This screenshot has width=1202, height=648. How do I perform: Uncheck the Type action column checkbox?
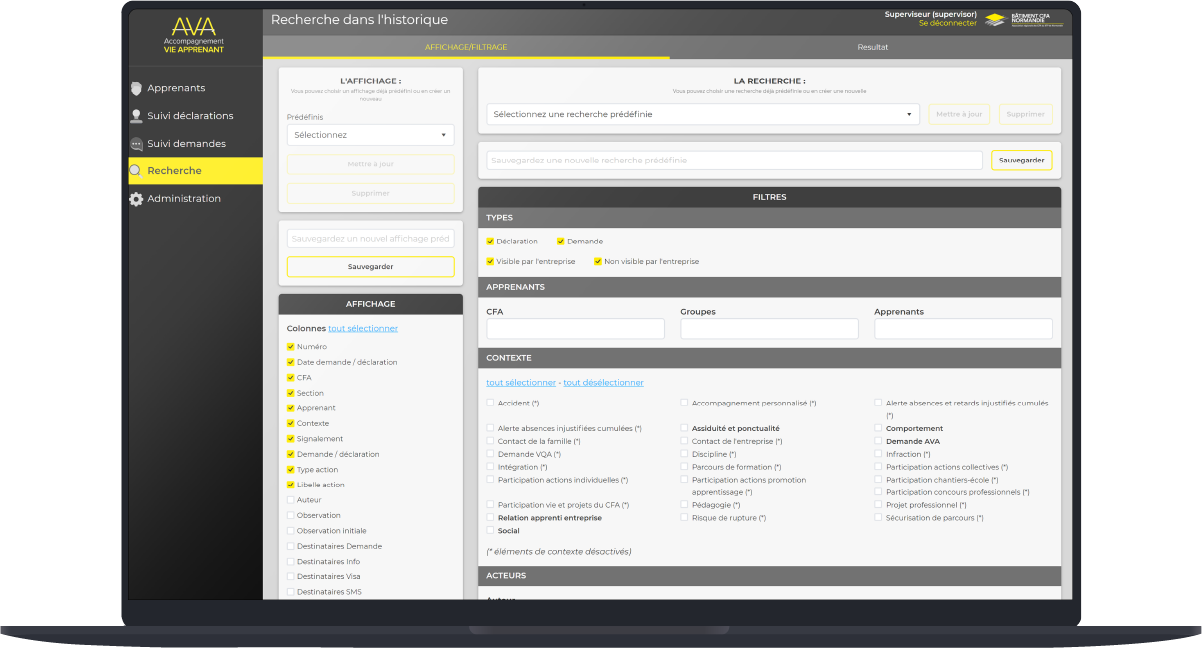pos(290,470)
